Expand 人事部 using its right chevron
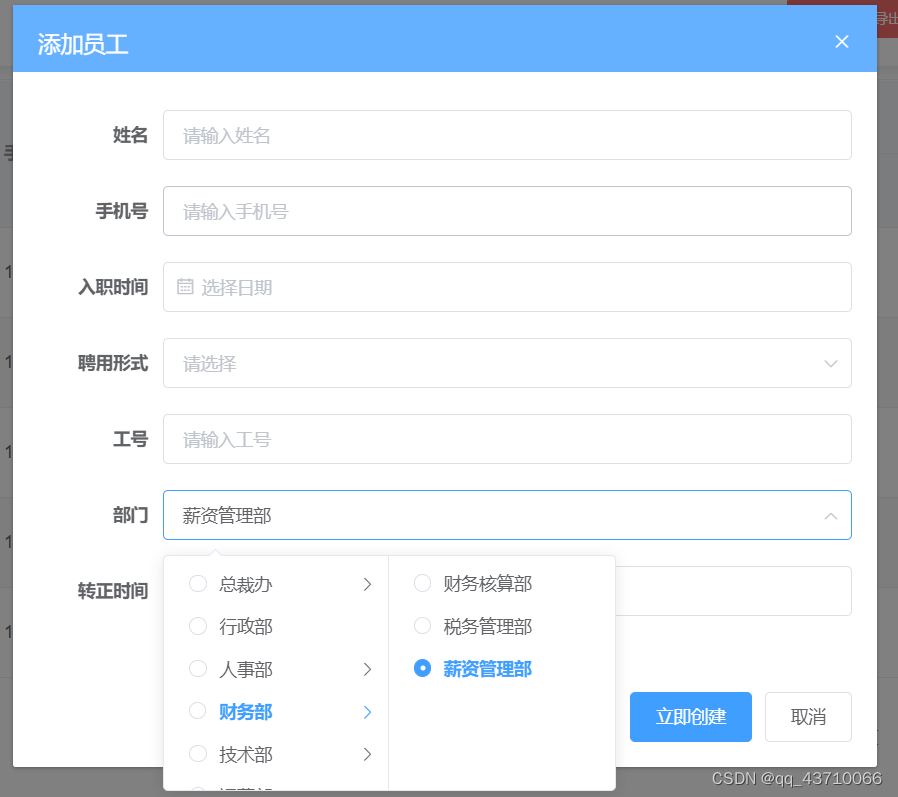 pyautogui.click(x=368, y=669)
